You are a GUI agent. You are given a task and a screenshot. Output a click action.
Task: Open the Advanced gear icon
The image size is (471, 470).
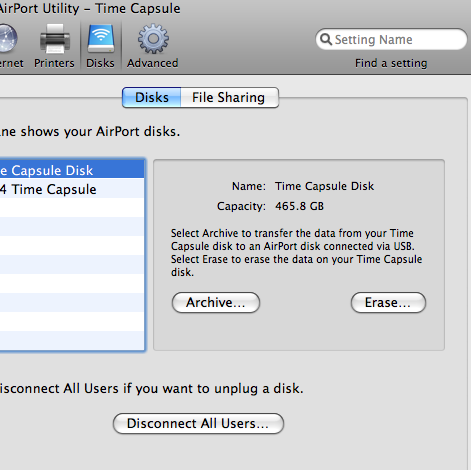[x=153, y=38]
